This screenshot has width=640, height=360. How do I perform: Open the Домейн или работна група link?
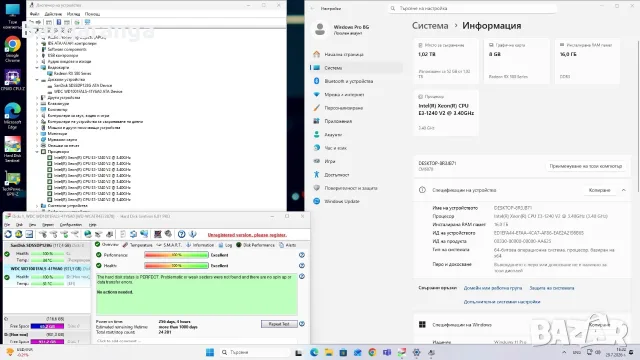493,288
